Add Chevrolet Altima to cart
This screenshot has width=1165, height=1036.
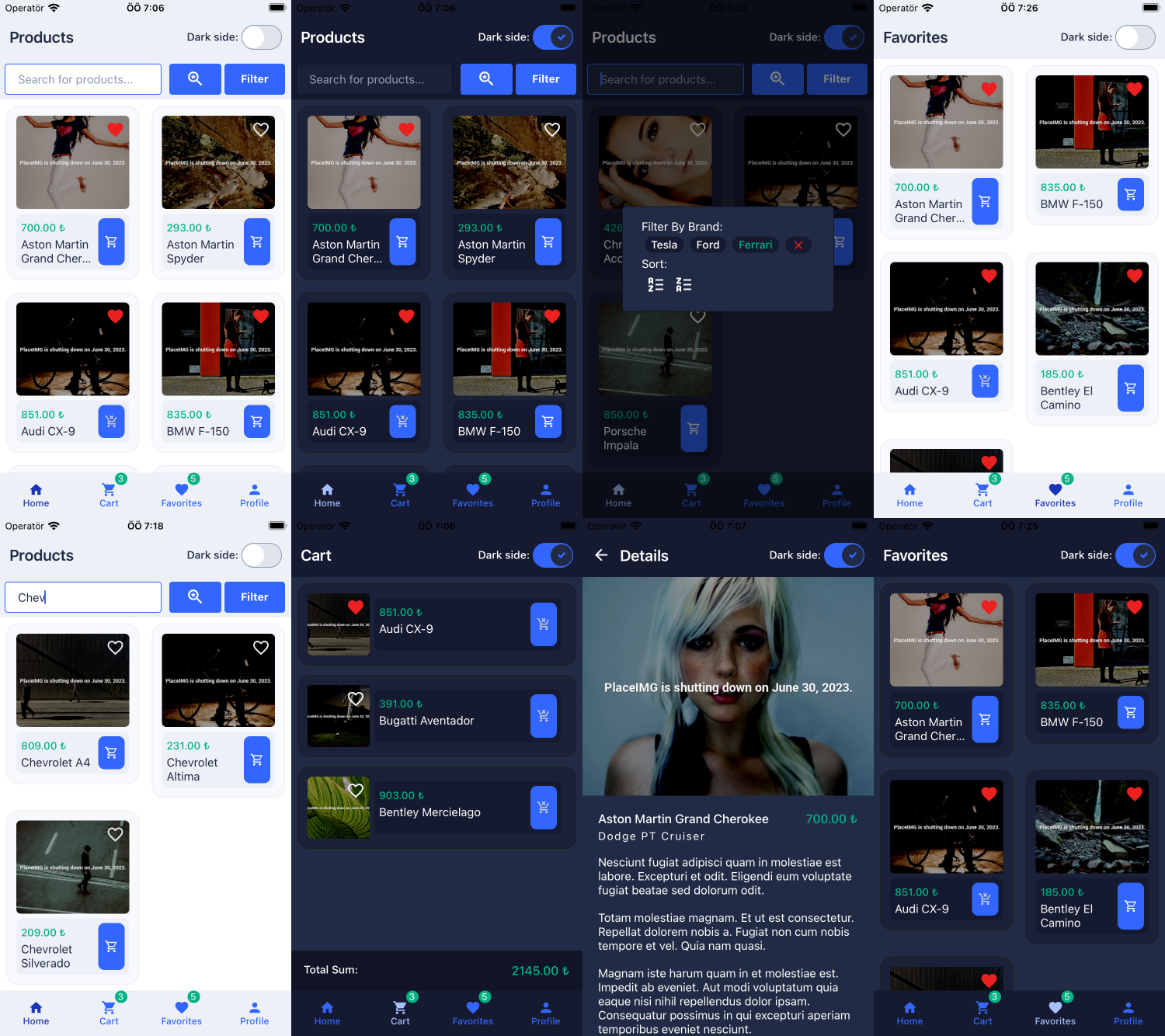(257, 760)
